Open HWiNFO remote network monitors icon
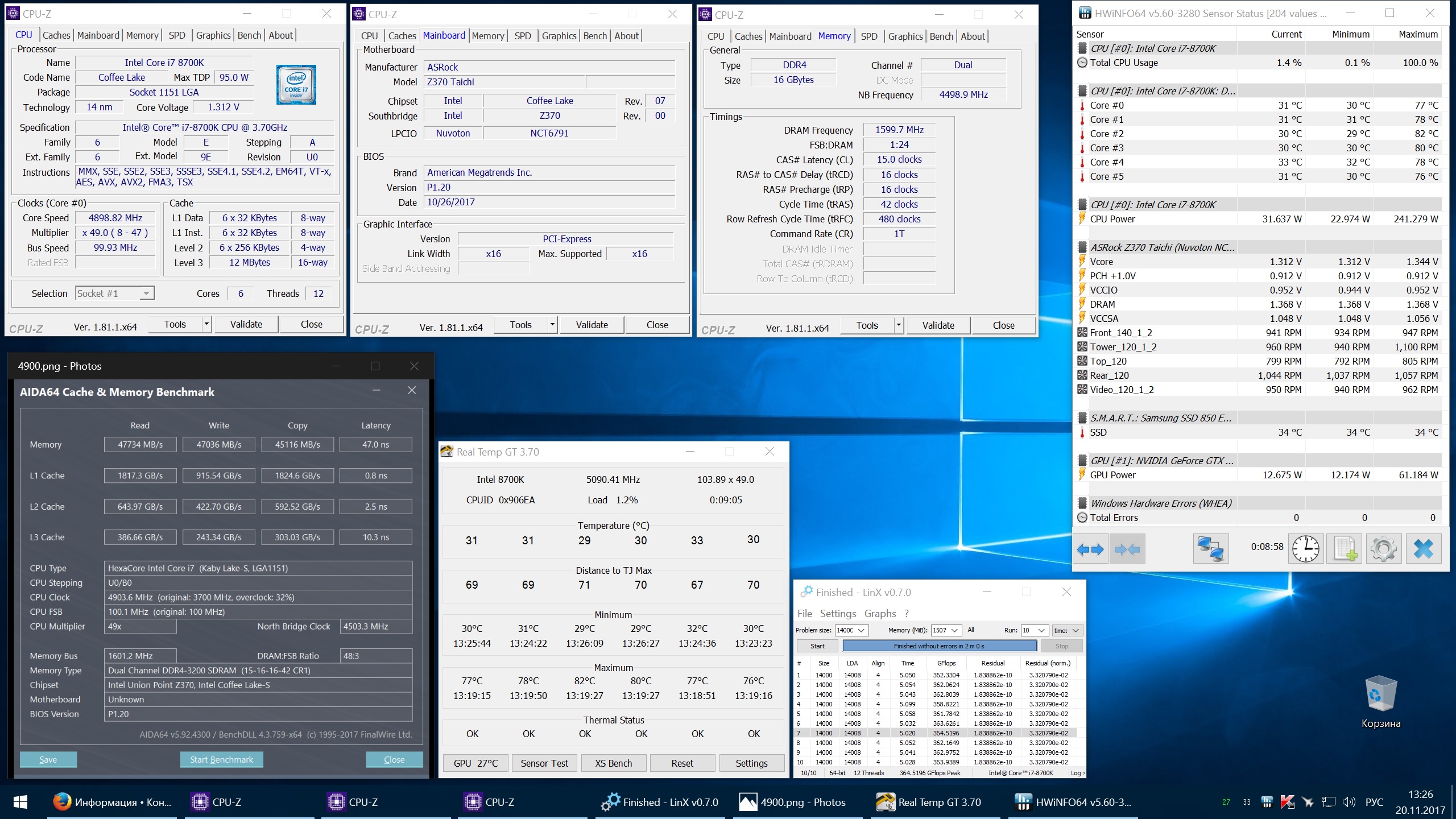The image size is (1456, 819). pos(1210,549)
